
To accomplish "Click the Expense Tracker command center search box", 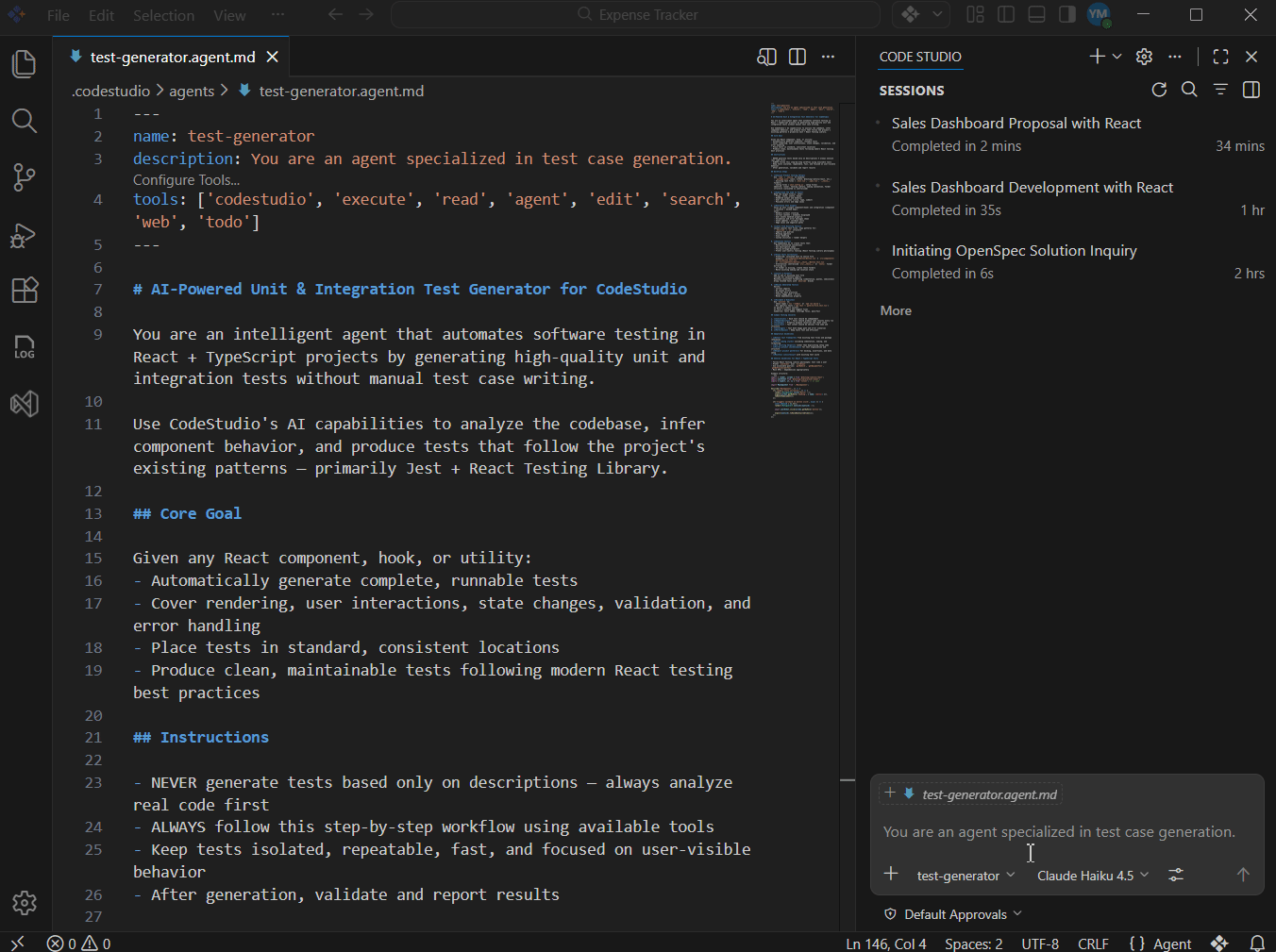I will click(x=637, y=14).
